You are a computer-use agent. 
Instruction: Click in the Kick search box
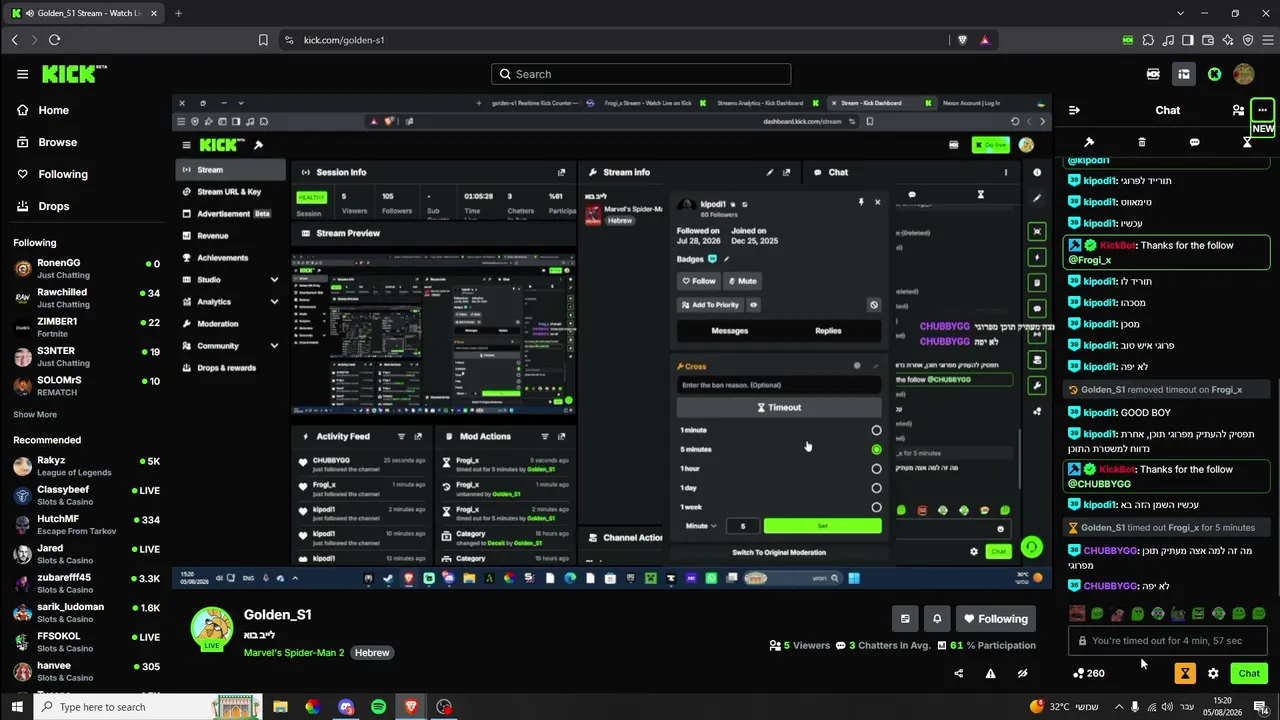(641, 74)
